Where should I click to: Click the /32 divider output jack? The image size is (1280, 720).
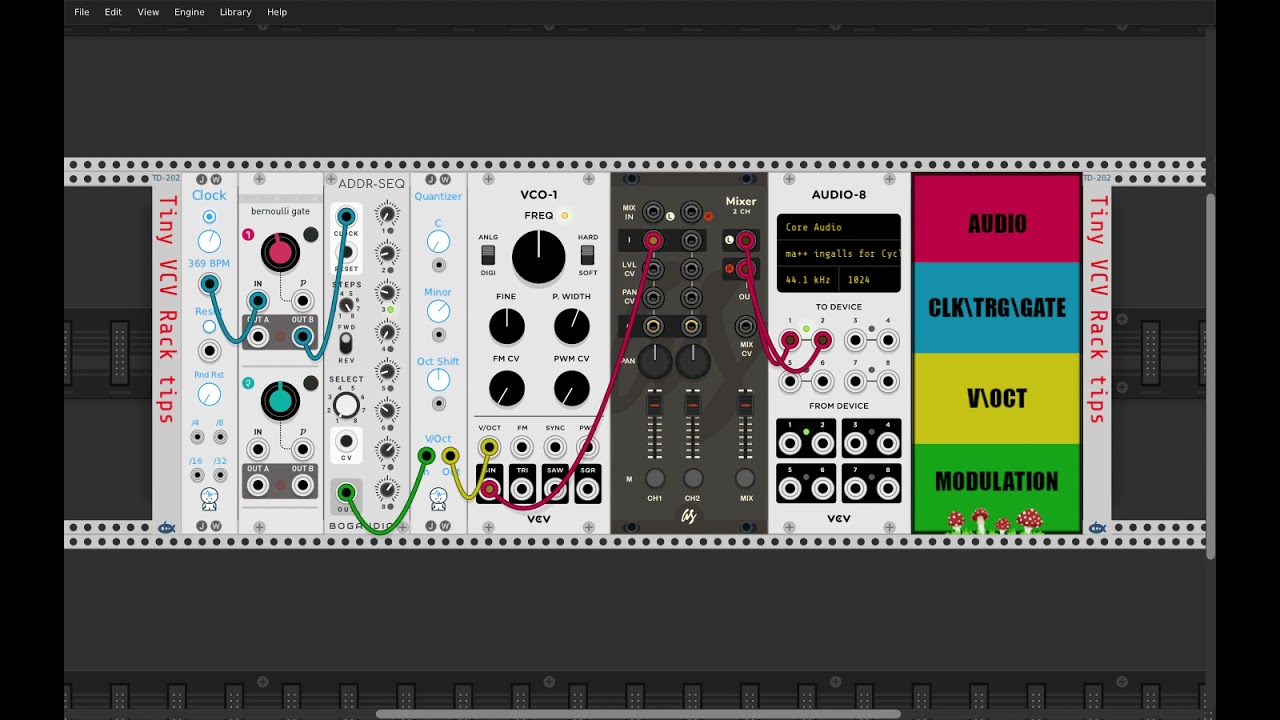[x=220, y=475]
